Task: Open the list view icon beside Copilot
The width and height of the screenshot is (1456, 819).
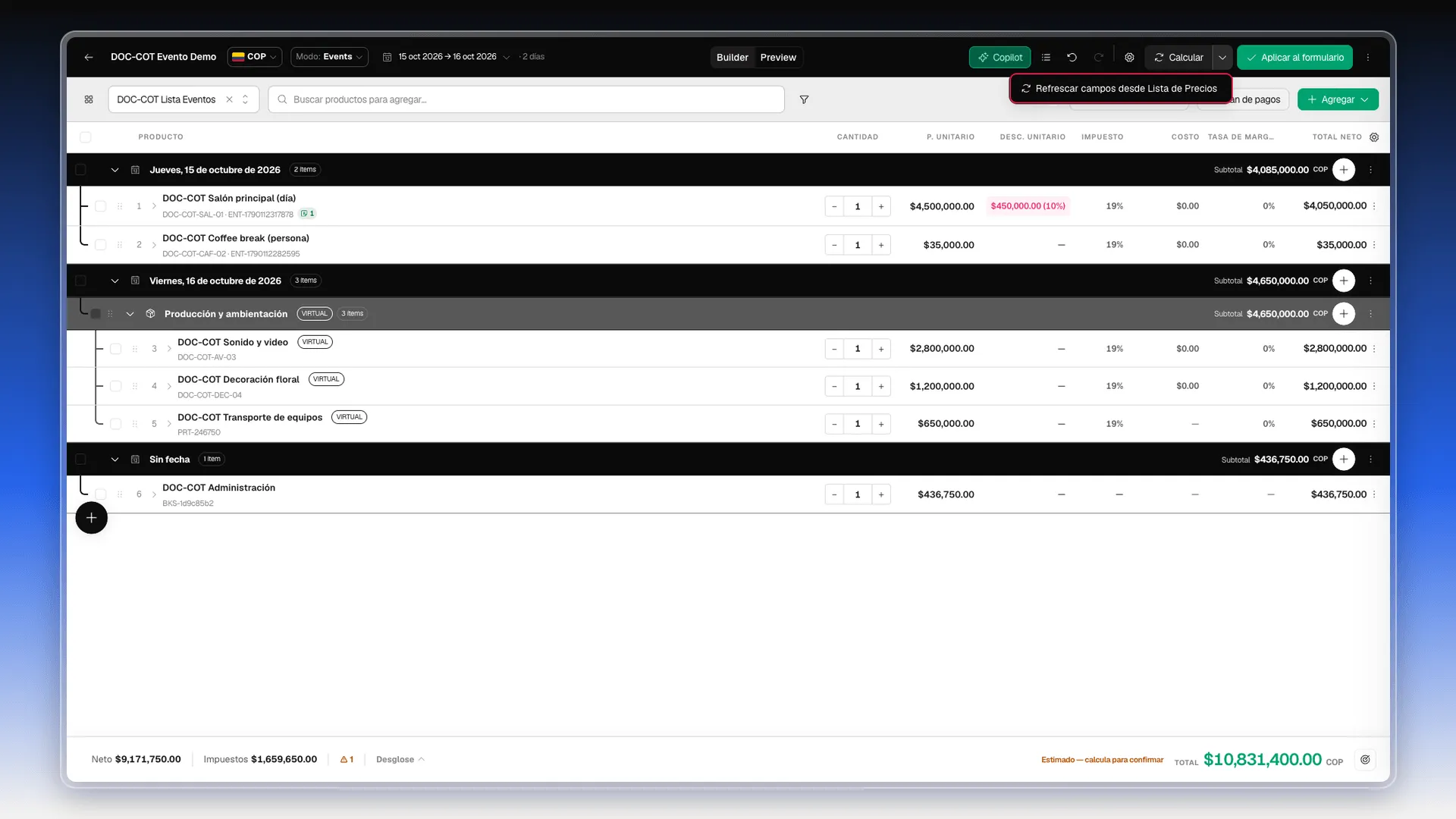Action: click(1046, 57)
